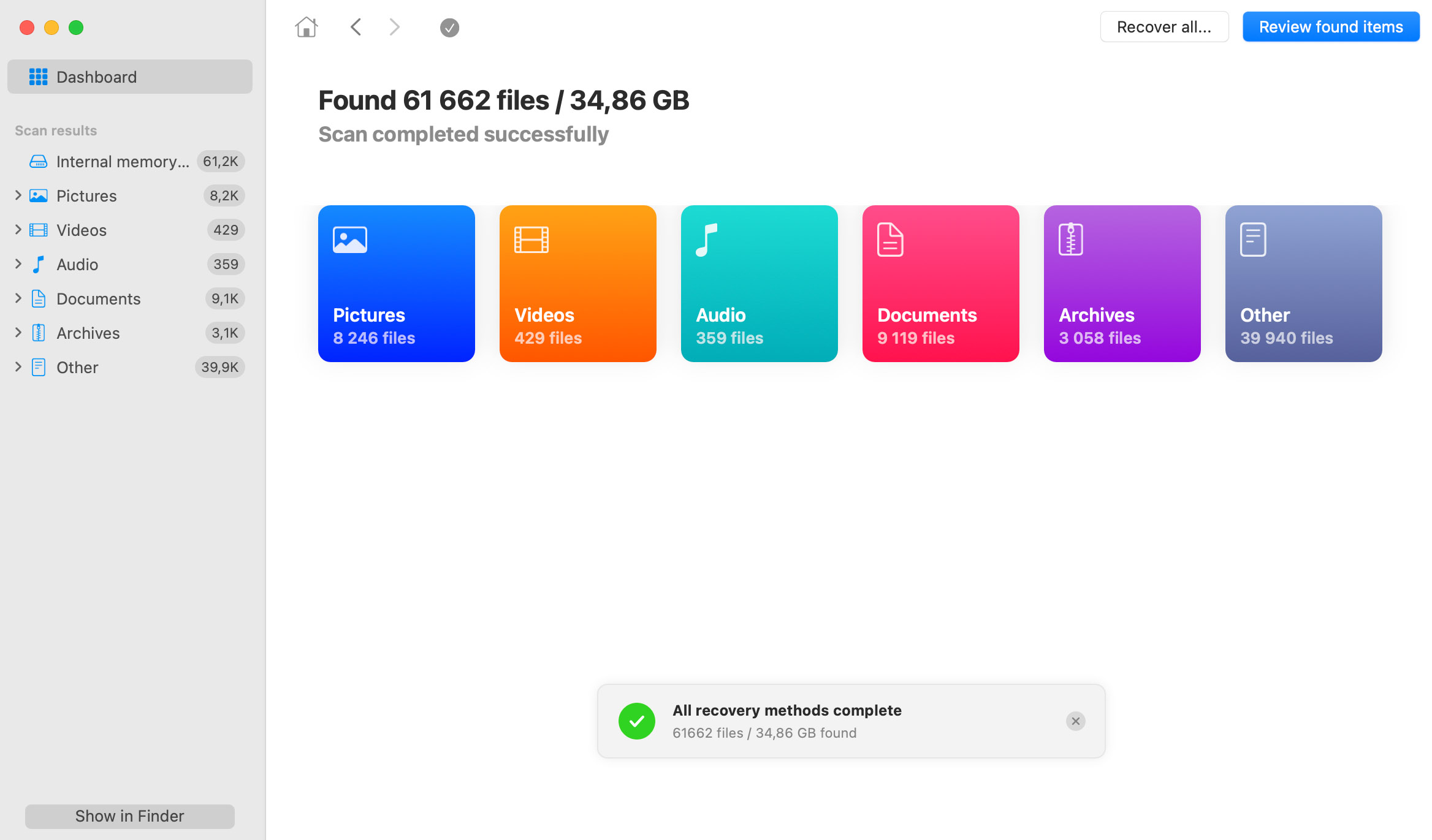Viewport: 1432px width, 840px height.
Task: Expand the Videos sidebar tree item
Action: click(17, 230)
